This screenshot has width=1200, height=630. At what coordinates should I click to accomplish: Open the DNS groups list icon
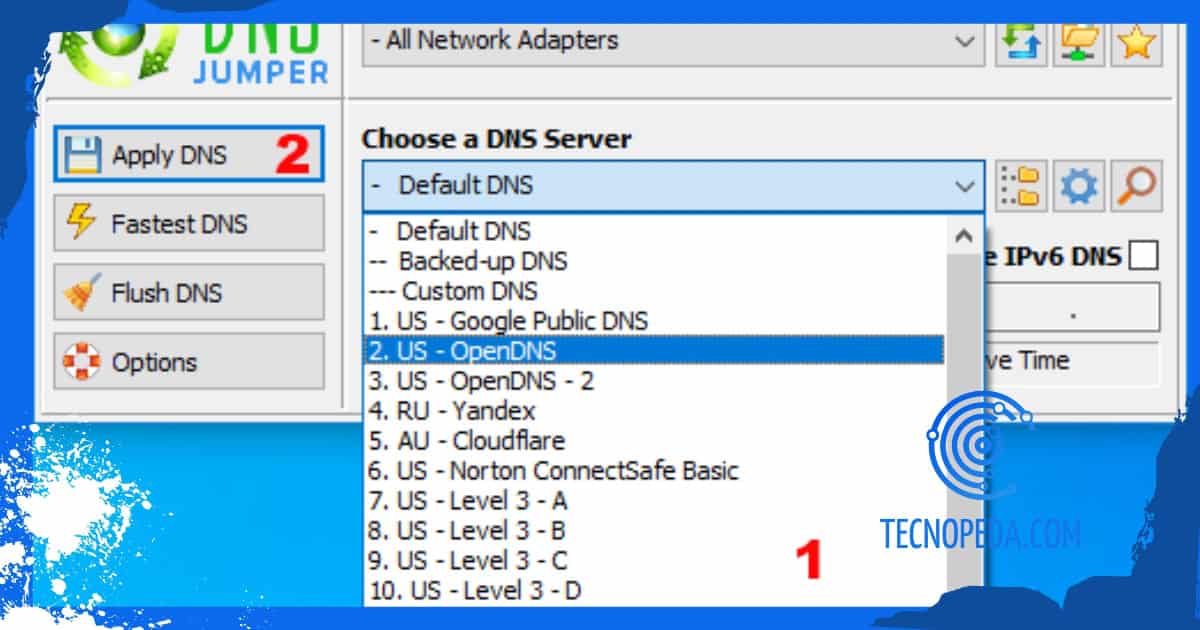[1021, 186]
